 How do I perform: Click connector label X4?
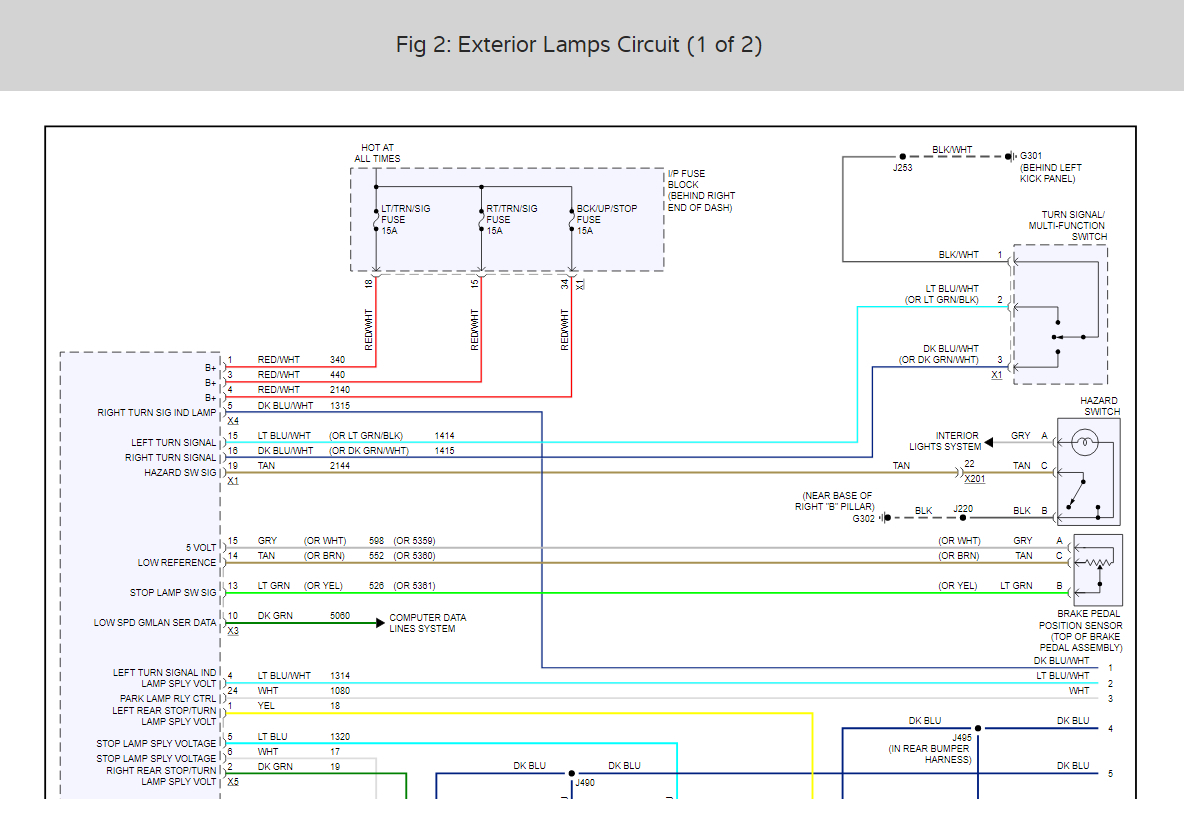(233, 421)
